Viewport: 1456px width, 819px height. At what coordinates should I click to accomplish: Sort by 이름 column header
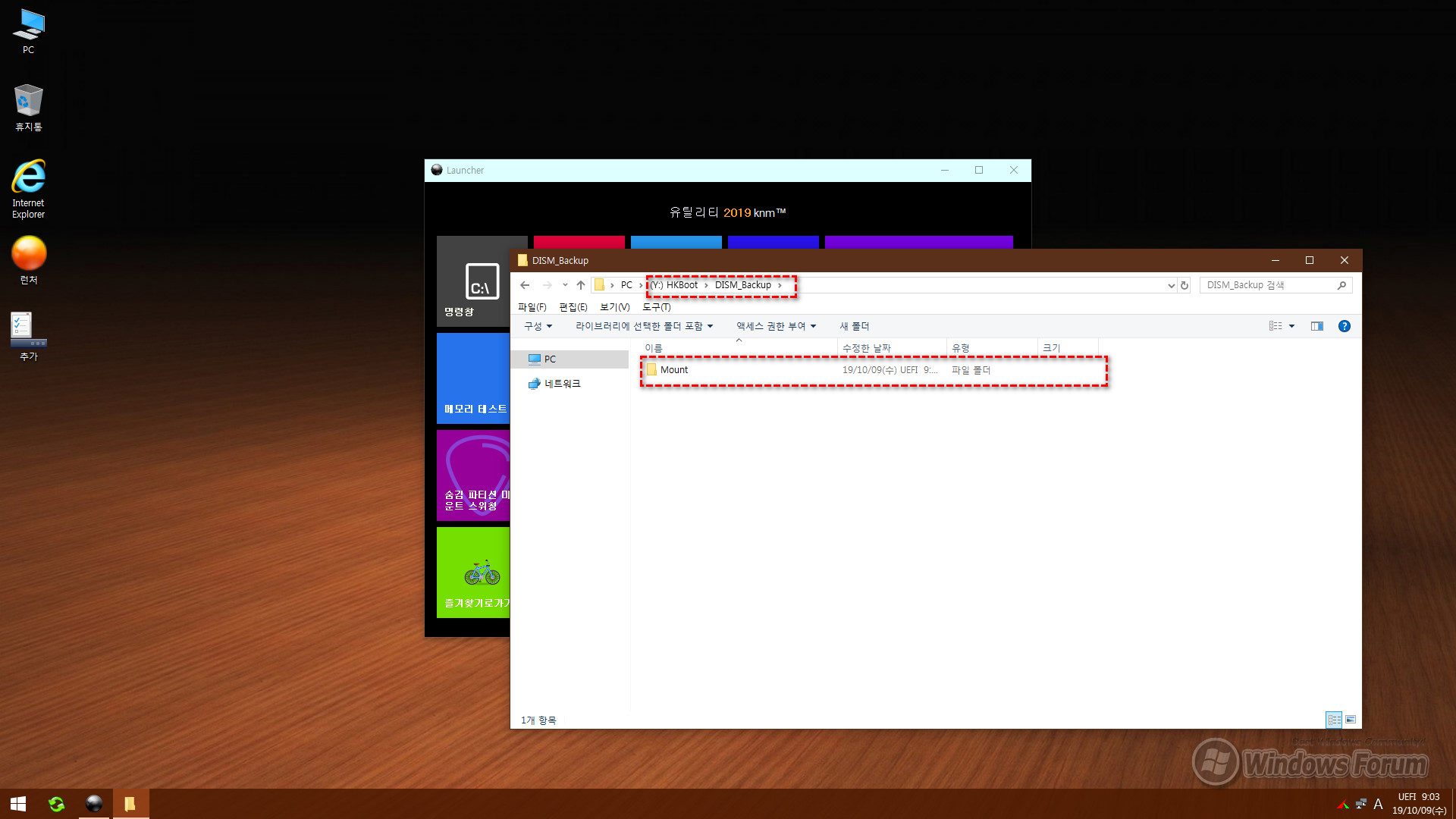pyautogui.click(x=738, y=347)
